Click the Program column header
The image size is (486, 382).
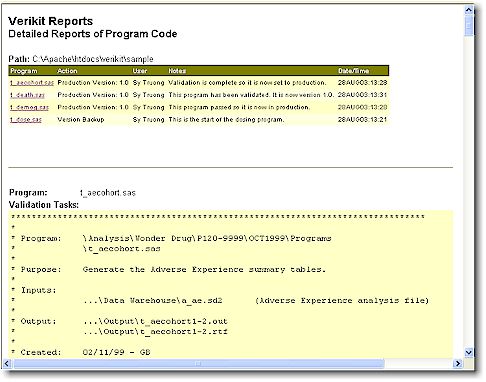point(24,71)
